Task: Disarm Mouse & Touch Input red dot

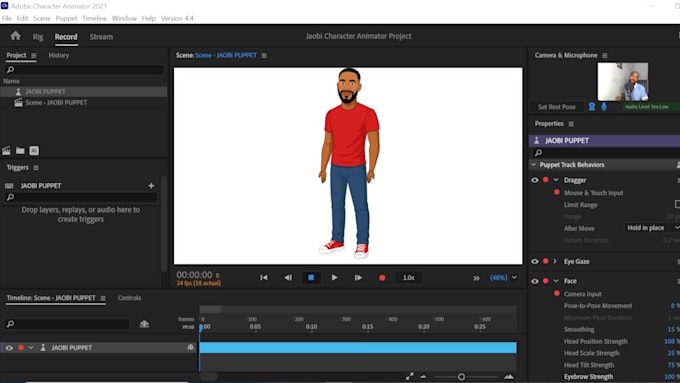Action: coord(557,192)
